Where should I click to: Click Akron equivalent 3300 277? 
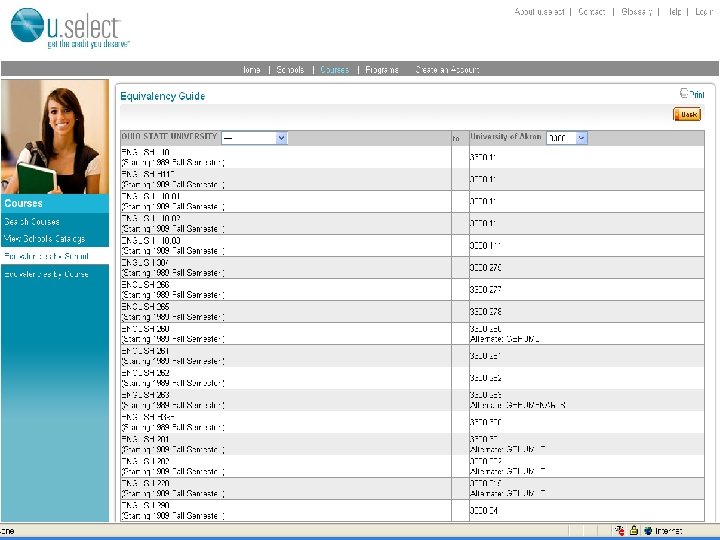[x=485, y=290]
